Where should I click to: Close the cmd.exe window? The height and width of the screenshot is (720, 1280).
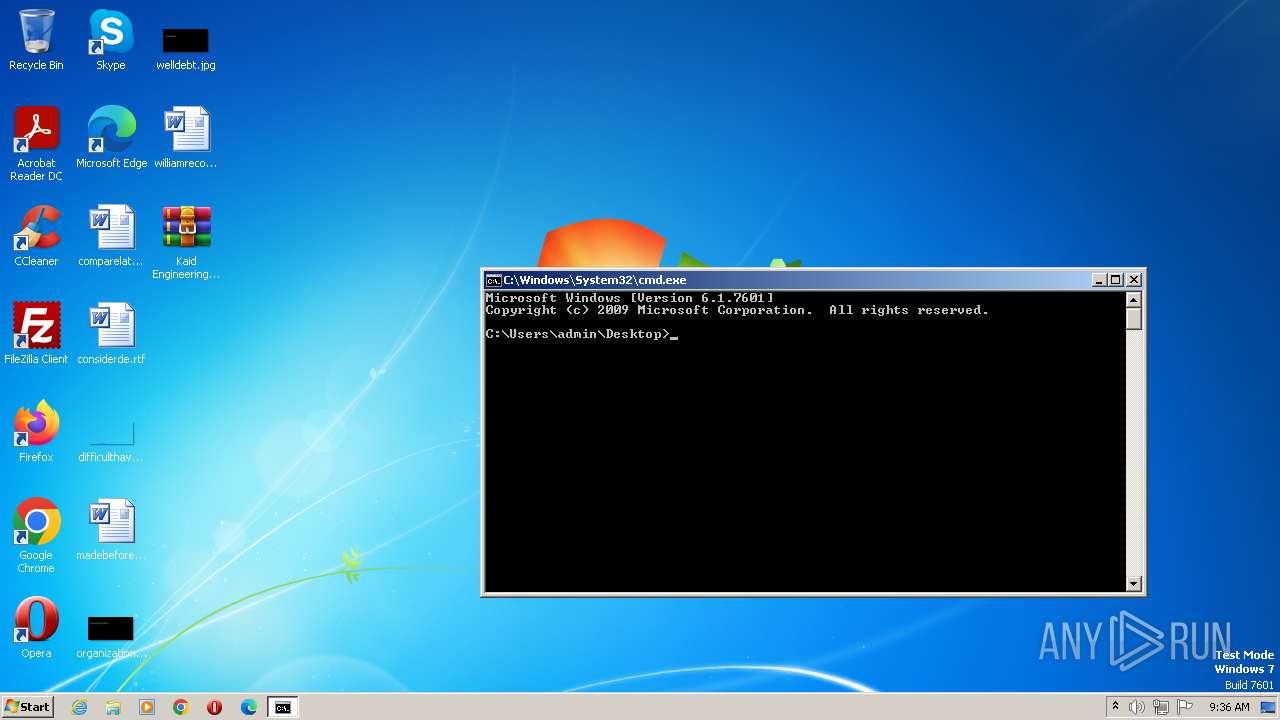pos(1133,280)
